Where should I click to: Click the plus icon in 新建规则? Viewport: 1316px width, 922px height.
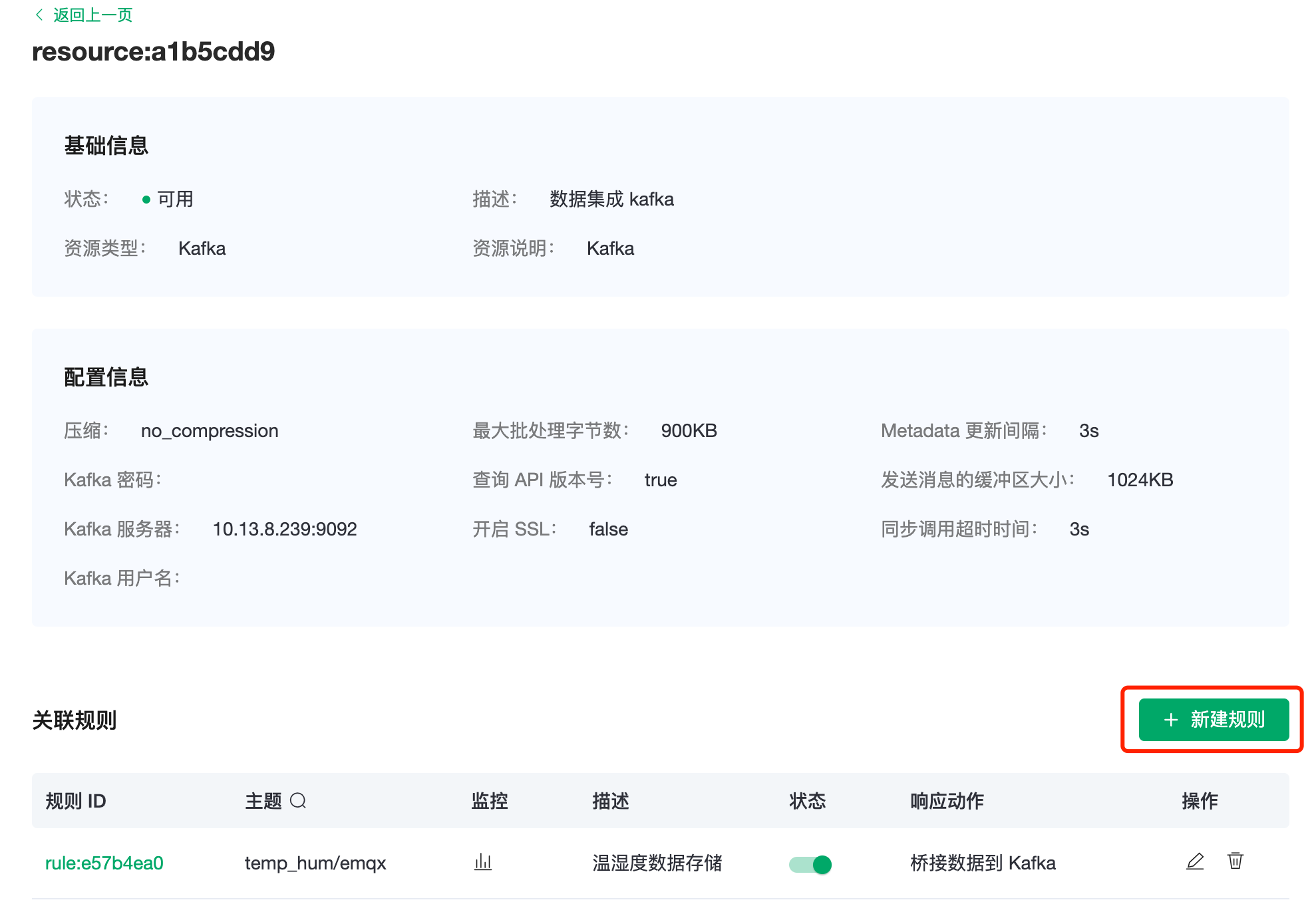(1170, 720)
